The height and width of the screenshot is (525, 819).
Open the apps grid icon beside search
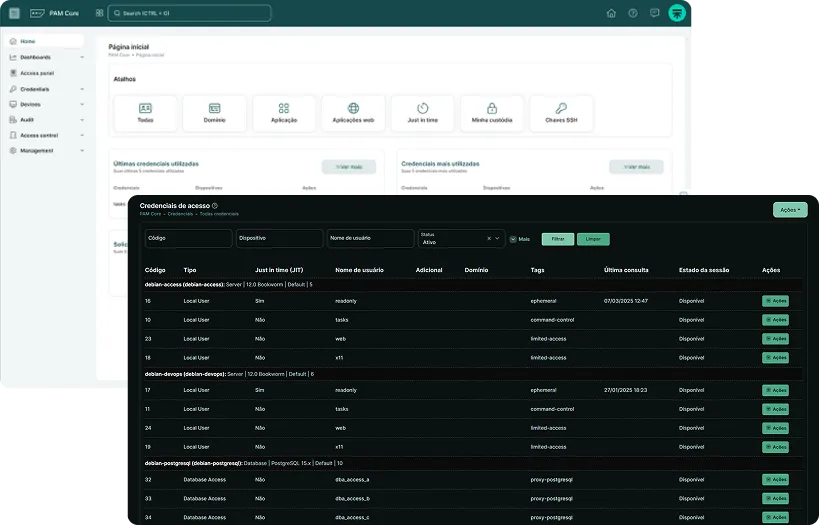pos(99,13)
